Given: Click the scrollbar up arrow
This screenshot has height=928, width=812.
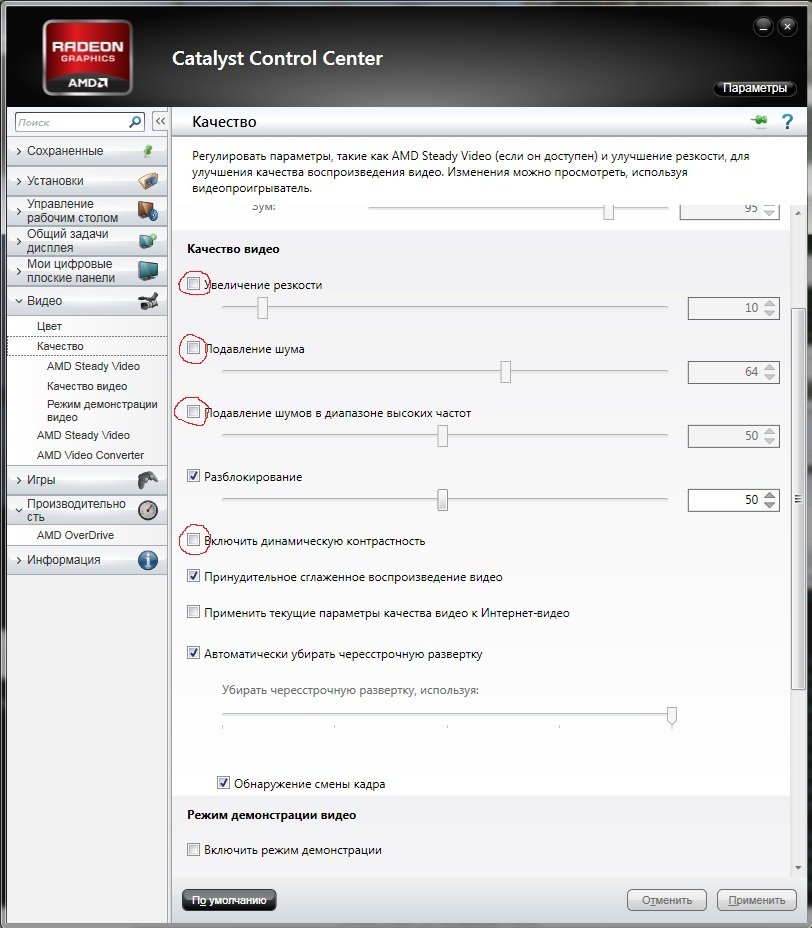Looking at the screenshot, I should coord(798,212).
